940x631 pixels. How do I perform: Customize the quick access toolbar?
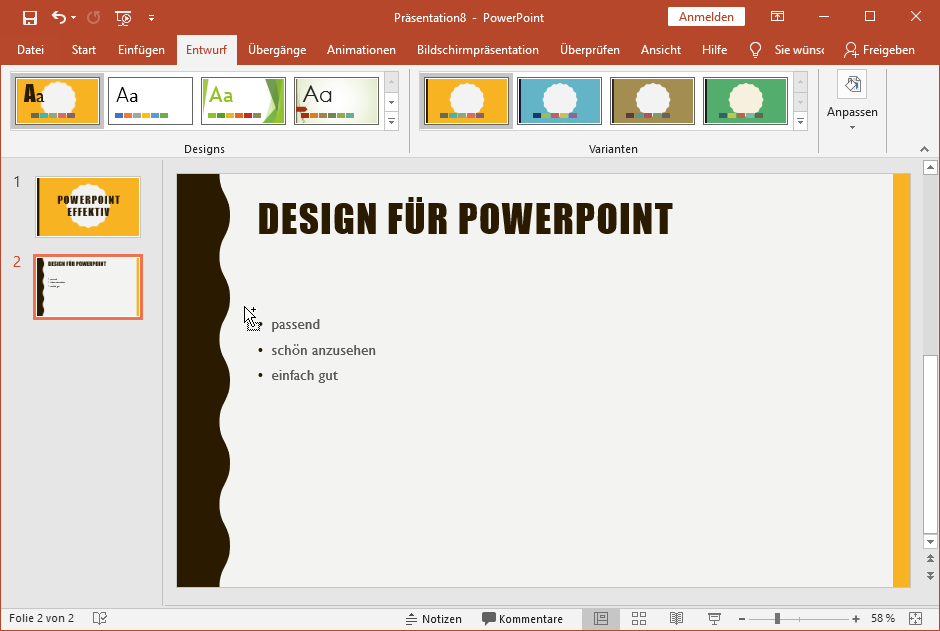pos(152,18)
